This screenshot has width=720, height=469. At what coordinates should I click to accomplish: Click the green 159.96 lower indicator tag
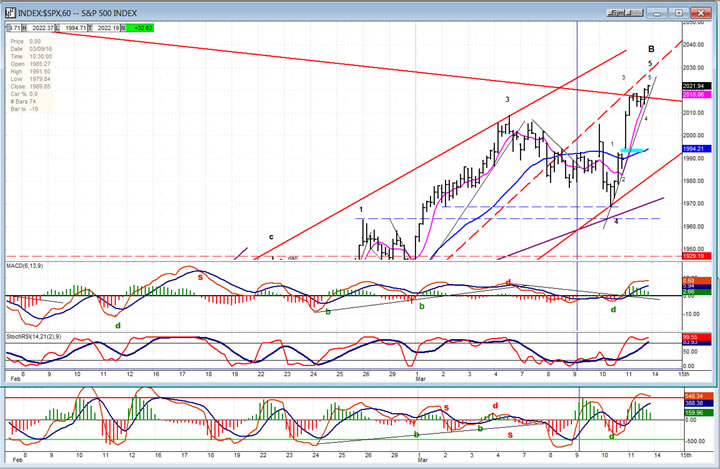click(x=698, y=413)
